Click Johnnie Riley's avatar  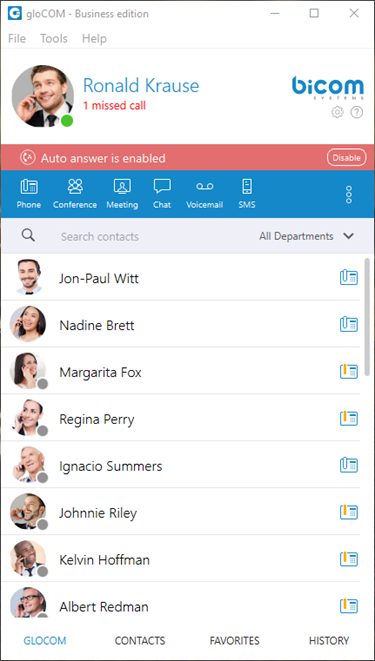(28, 511)
